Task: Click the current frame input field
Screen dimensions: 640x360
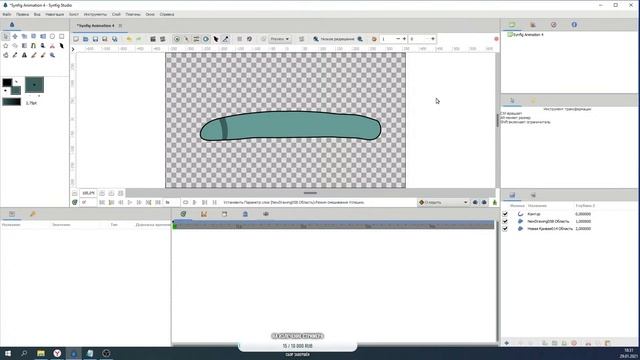Action: point(87,202)
